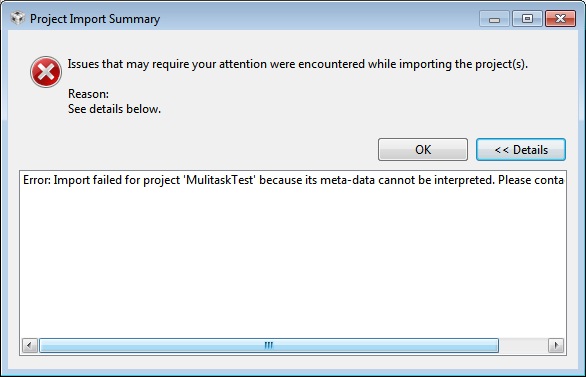Viewport: 586px width, 377px height.
Task: Click the 'Project Import Summary' title text
Action: pos(95,19)
